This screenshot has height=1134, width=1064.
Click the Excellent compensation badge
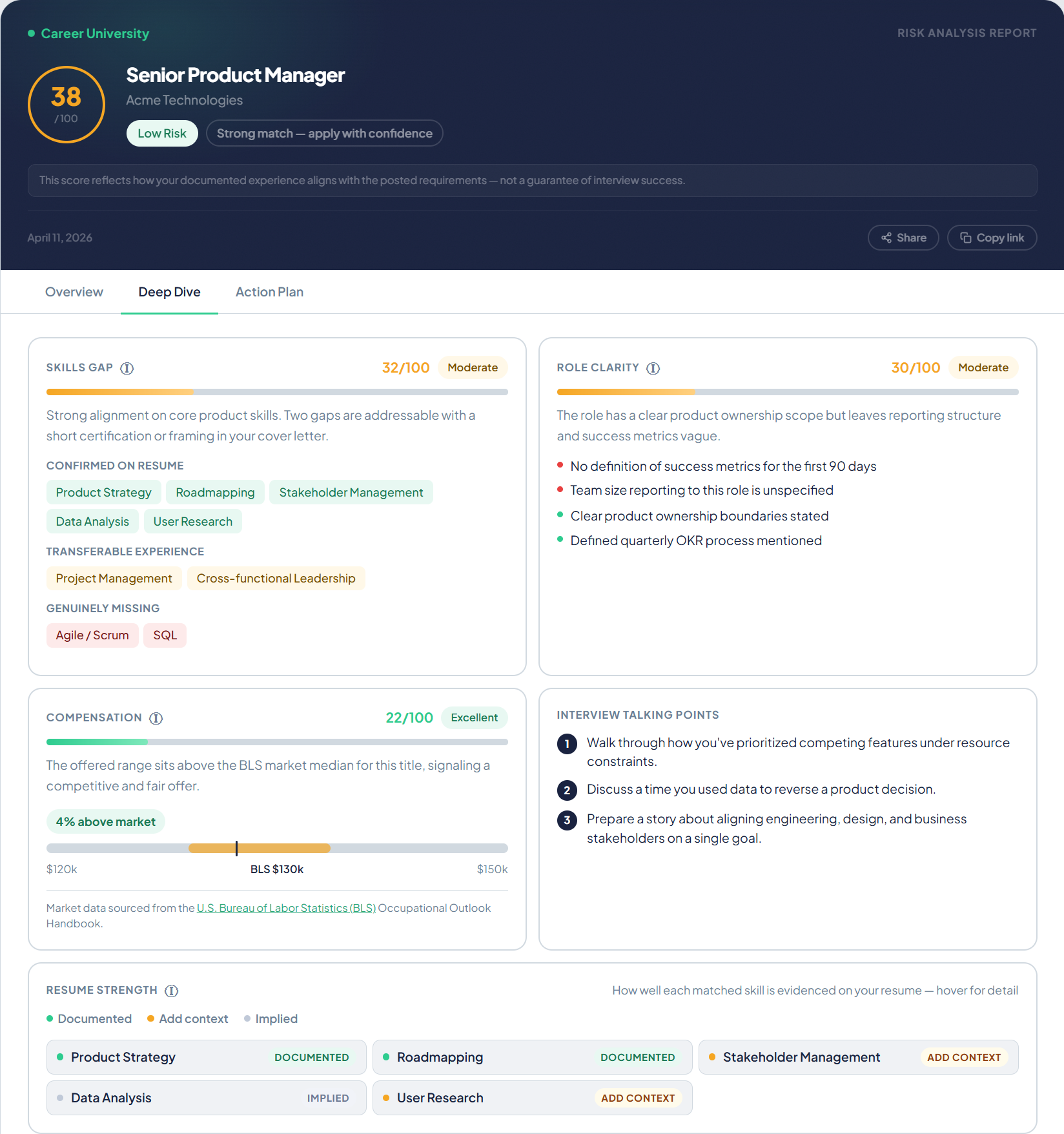point(475,717)
